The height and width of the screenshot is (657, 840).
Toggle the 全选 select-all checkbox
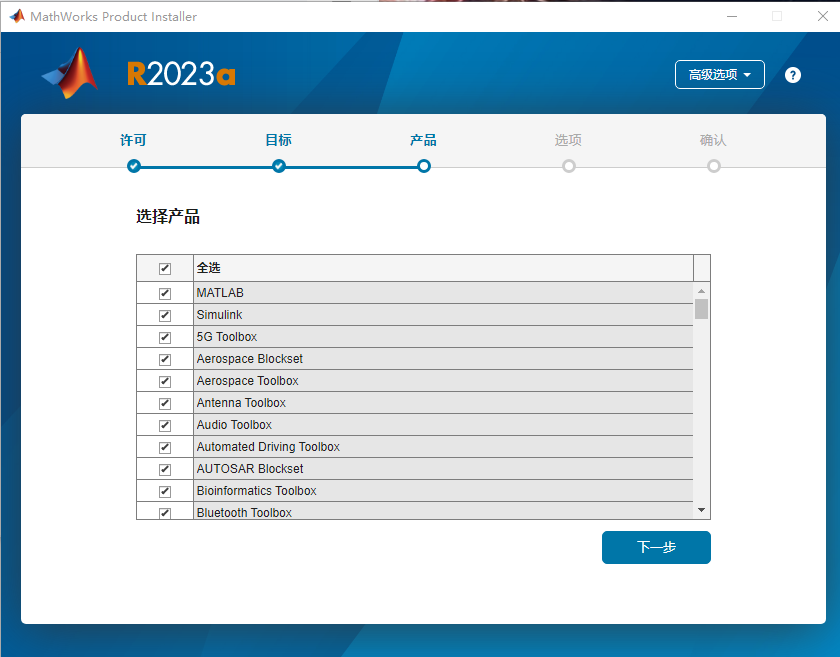tap(164, 268)
